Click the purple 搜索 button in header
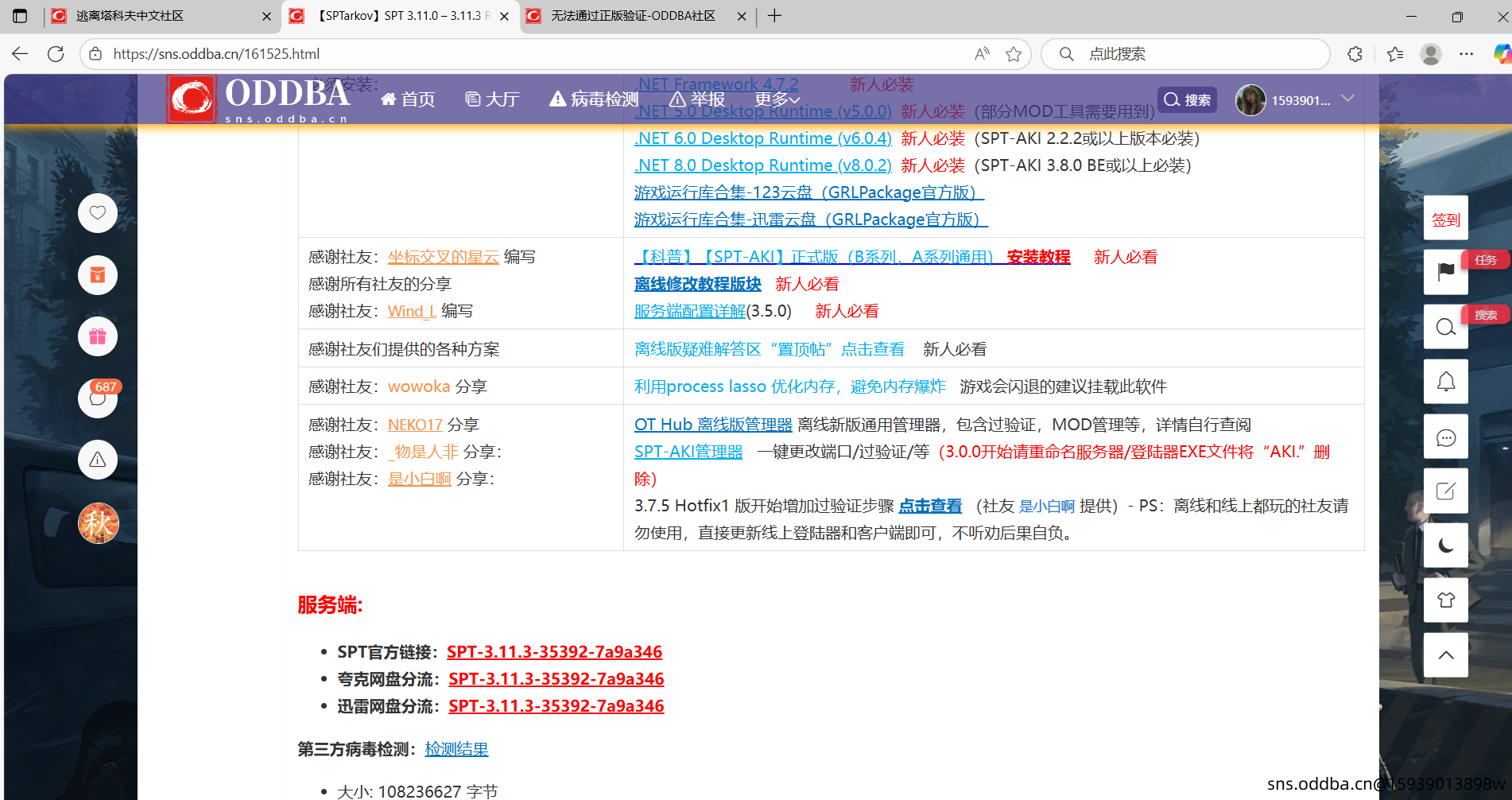 1187,99
